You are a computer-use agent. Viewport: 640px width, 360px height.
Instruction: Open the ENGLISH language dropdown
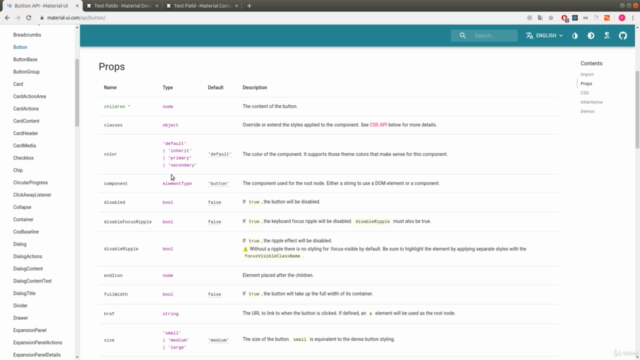pyautogui.click(x=544, y=36)
